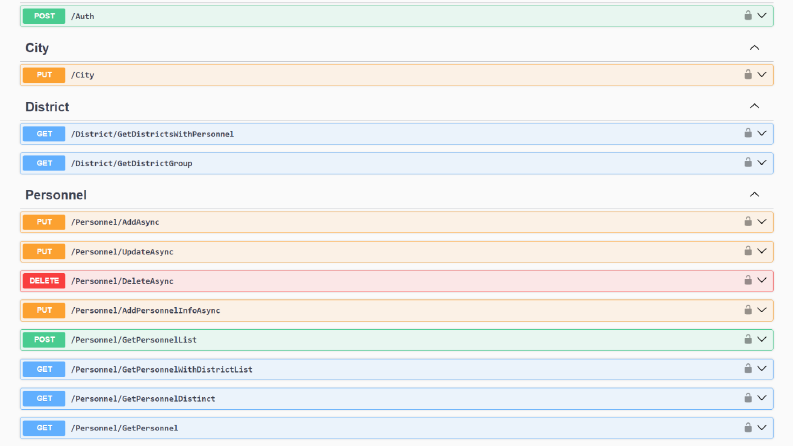Expand GetDistrictsWithPersonnel row chevron
793x446 pixels.
(762, 133)
